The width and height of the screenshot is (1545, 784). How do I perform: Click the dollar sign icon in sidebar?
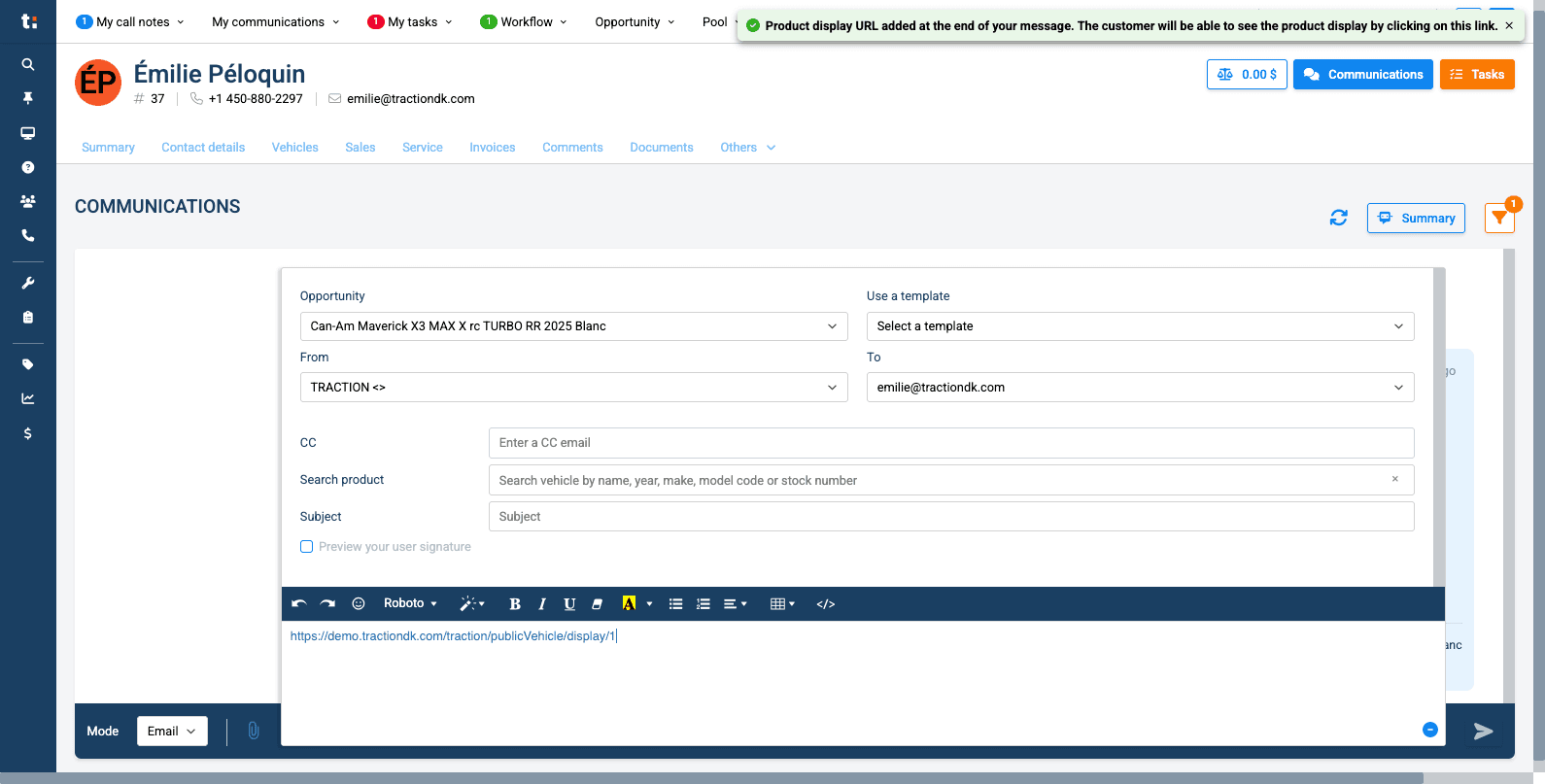(28, 433)
